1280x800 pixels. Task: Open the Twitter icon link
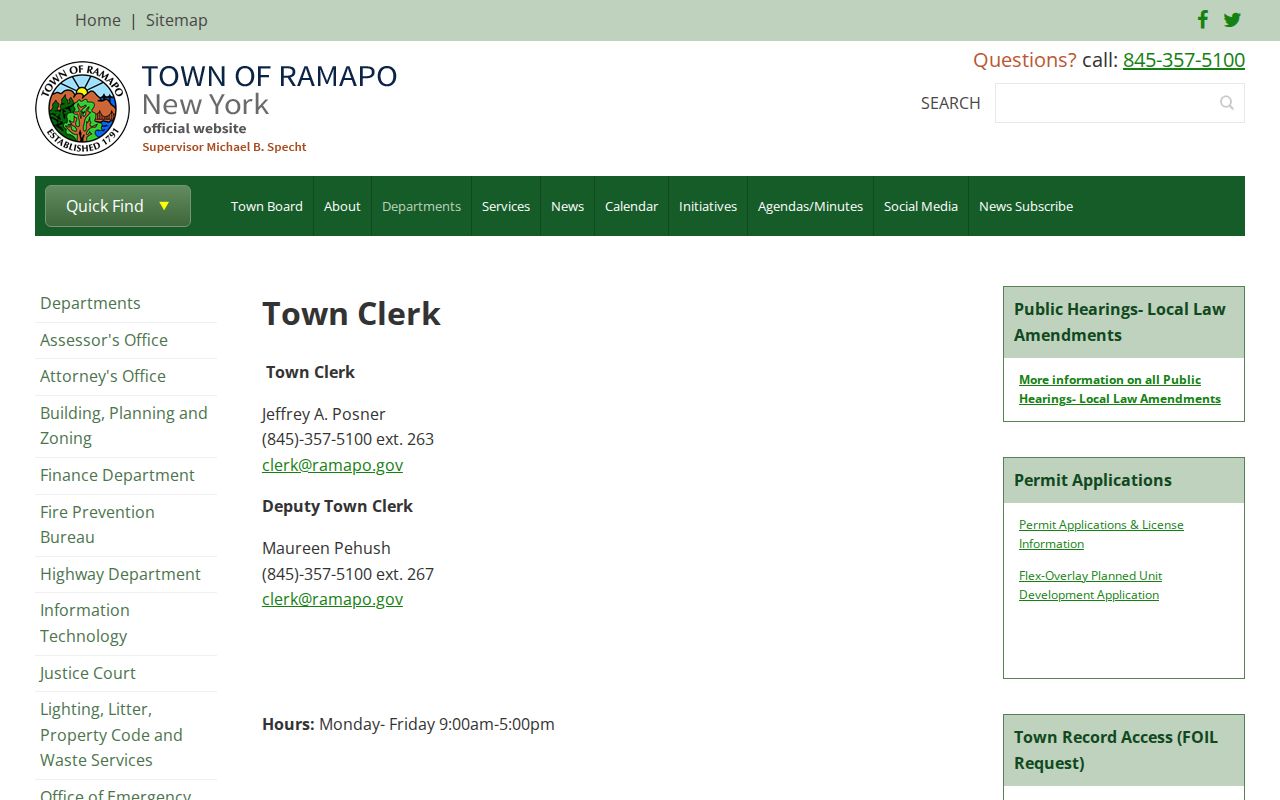point(1232,20)
